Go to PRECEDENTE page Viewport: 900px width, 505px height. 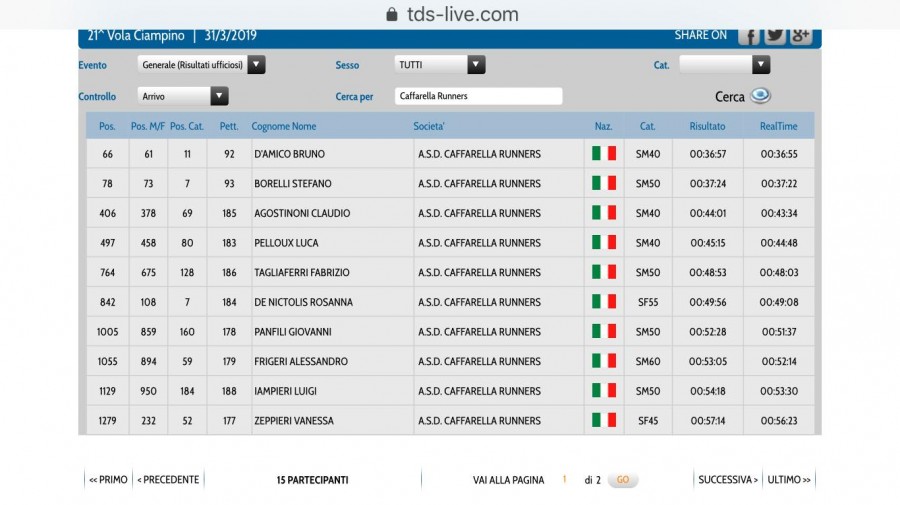tap(168, 480)
